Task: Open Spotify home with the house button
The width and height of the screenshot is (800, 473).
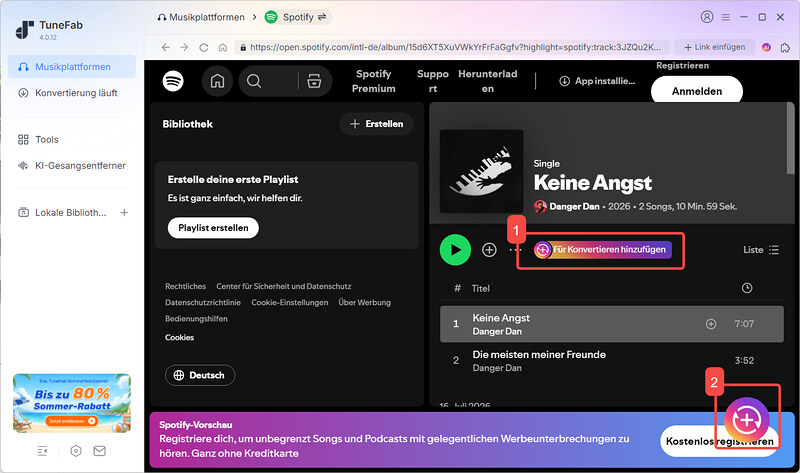Action: coord(217,81)
